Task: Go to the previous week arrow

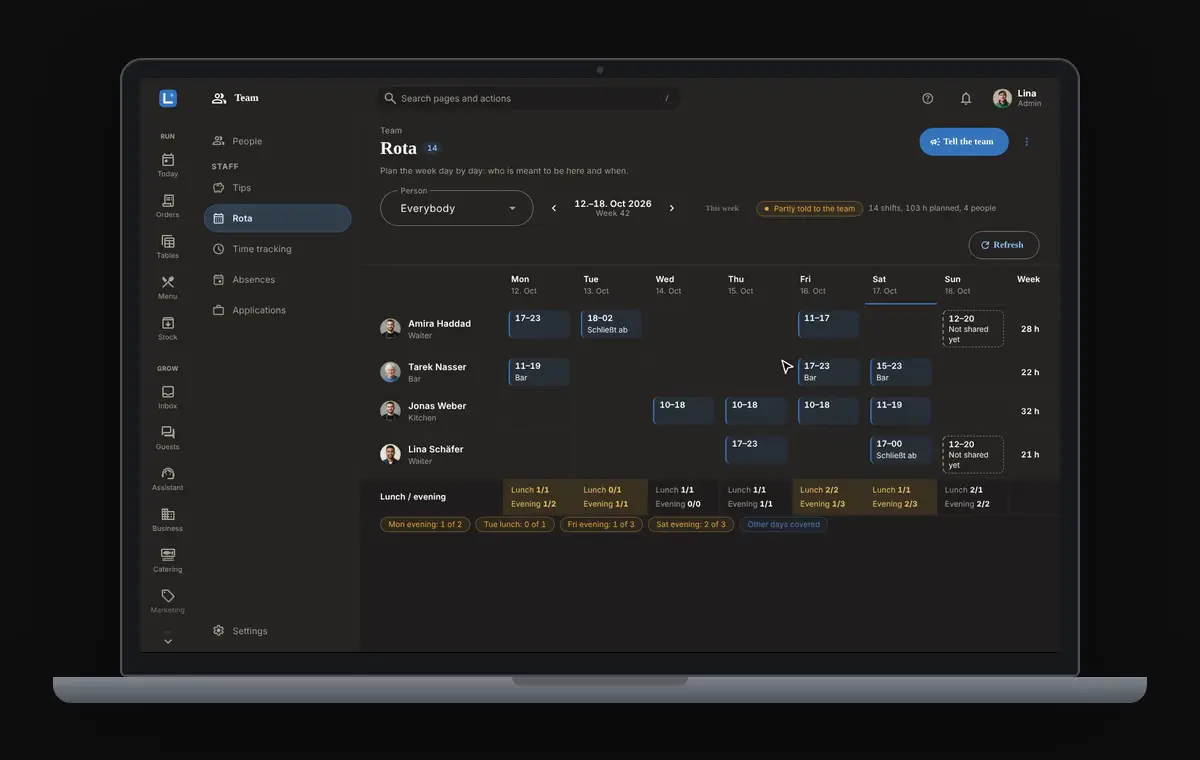Action: click(x=554, y=208)
